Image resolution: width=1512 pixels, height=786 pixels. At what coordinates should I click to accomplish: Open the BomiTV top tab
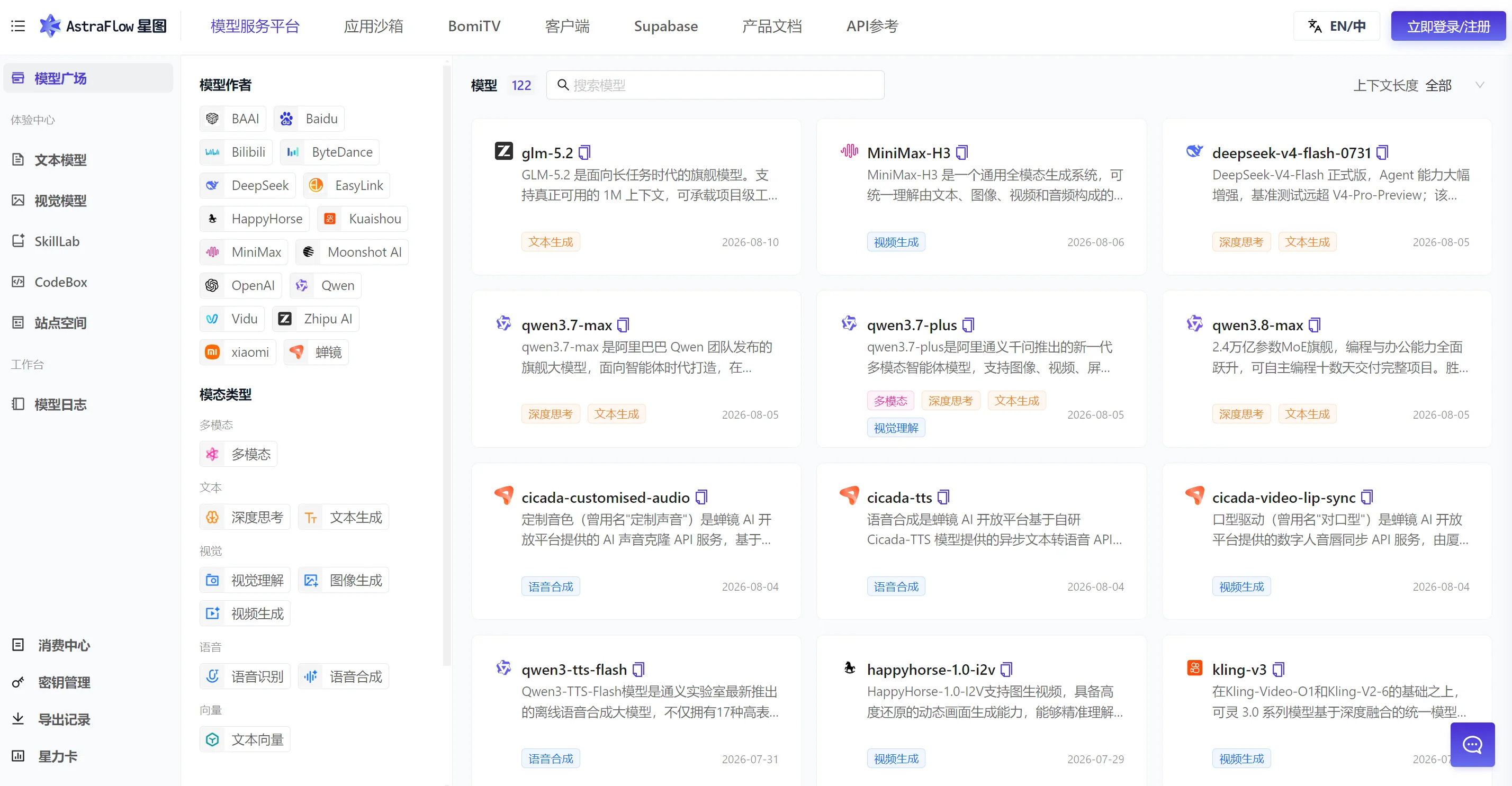pyautogui.click(x=474, y=26)
